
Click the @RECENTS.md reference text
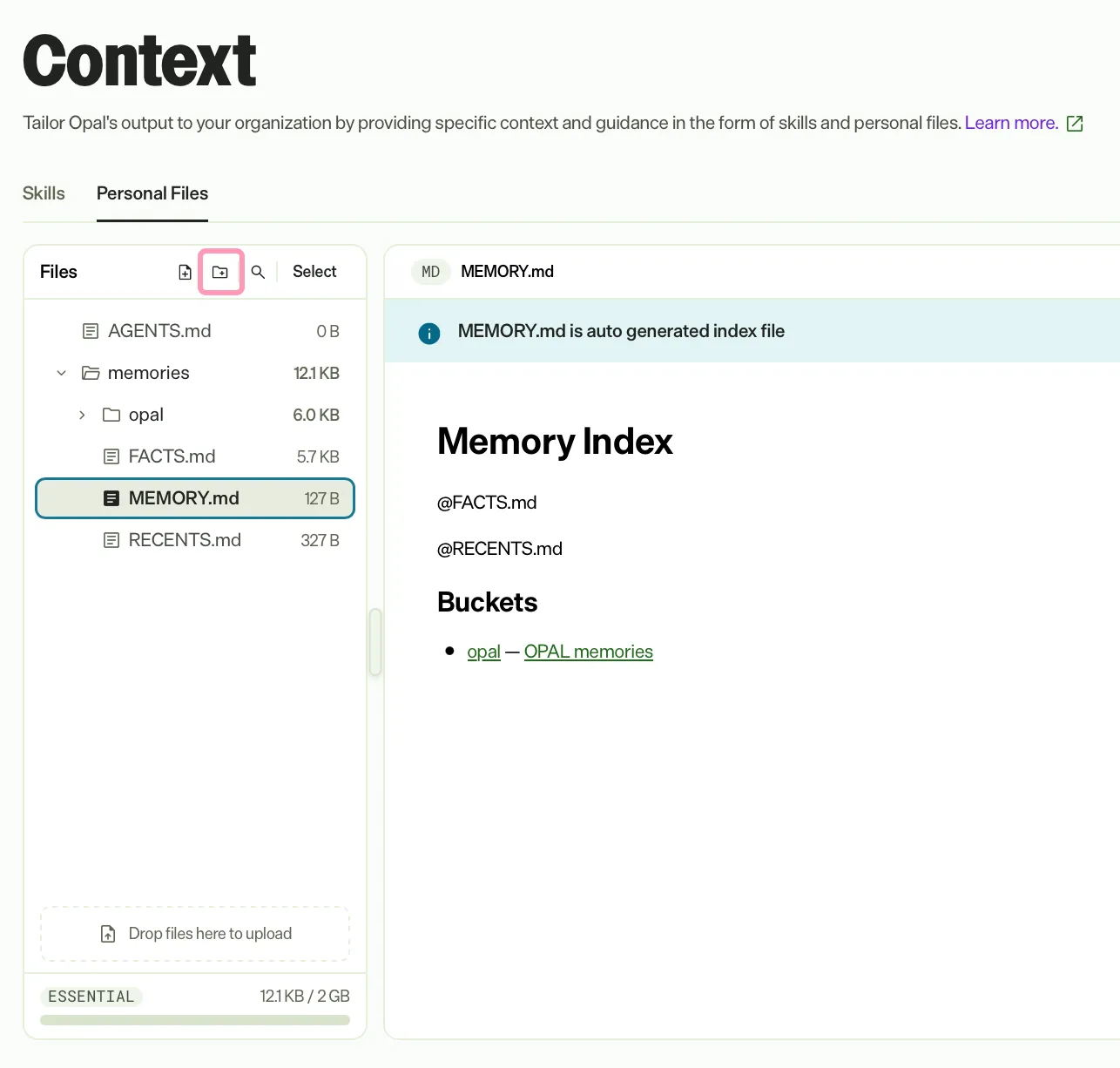click(500, 549)
